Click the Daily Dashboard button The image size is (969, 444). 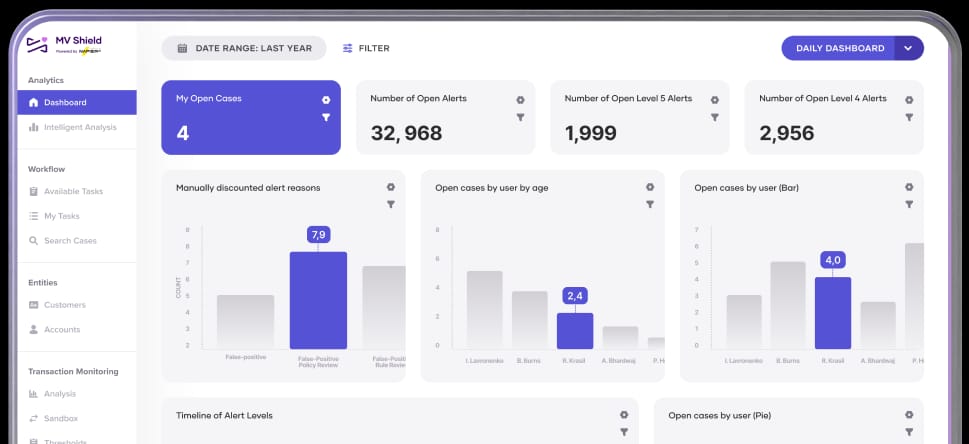click(x=839, y=48)
